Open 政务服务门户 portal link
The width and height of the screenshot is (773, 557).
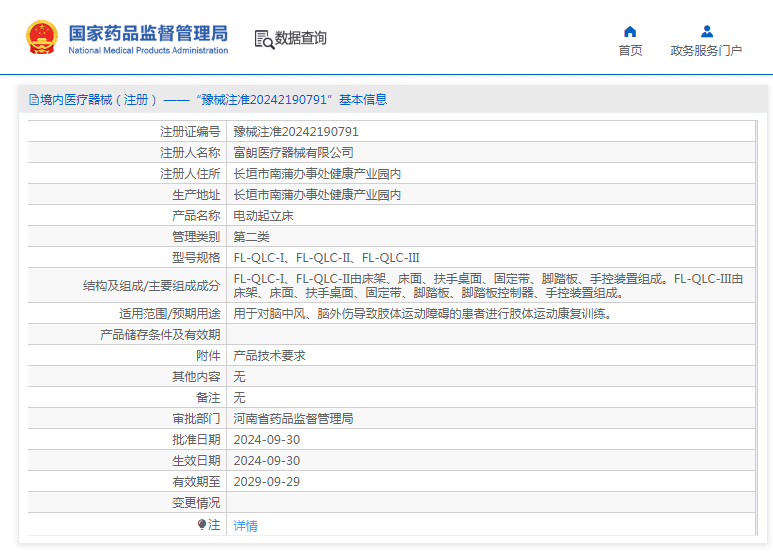[706, 50]
